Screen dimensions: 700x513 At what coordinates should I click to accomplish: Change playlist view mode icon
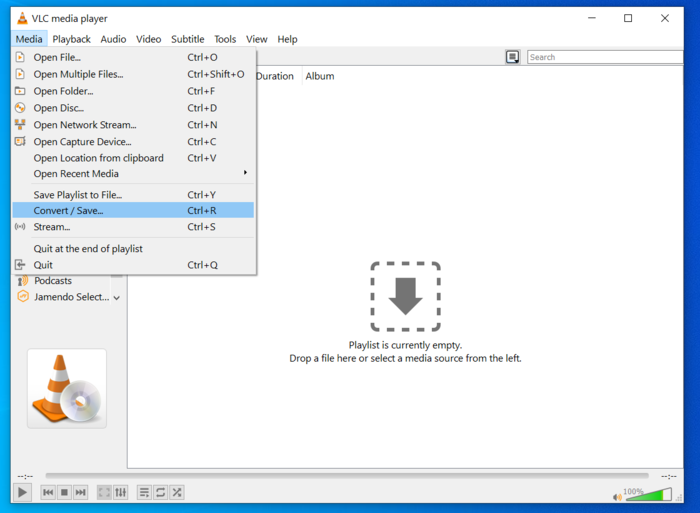pyautogui.click(x=513, y=57)
